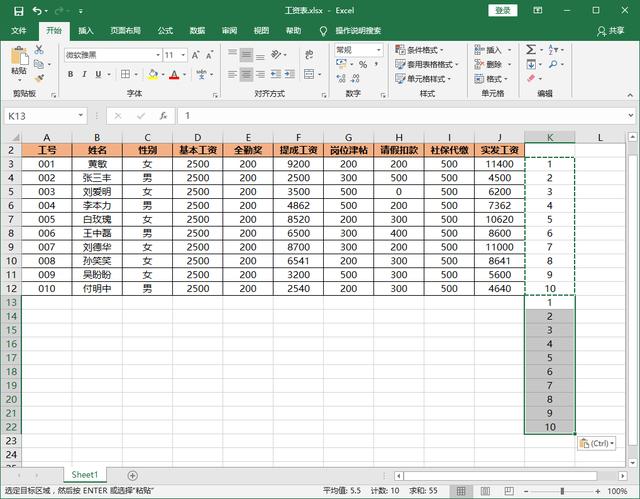Image resolution: width=640 pixels, height=499 pixels.
Task: Click inside the formula bar input field
Action: coord(400,116)
